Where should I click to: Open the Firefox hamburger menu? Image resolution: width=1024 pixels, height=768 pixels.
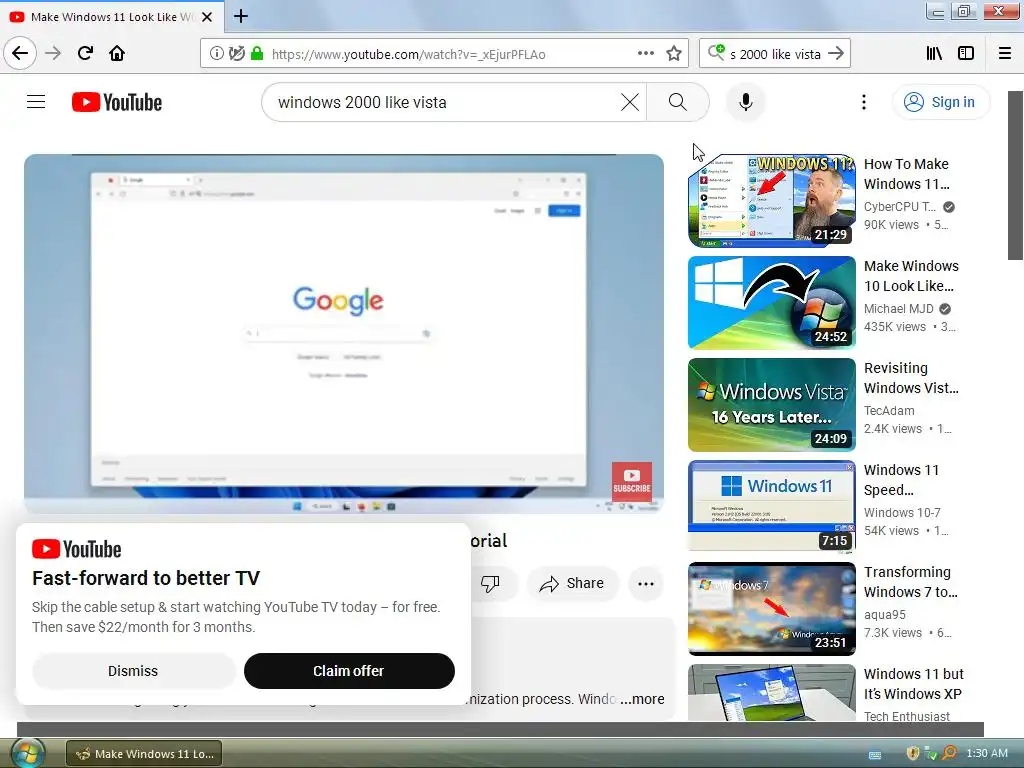[1005, 53]
